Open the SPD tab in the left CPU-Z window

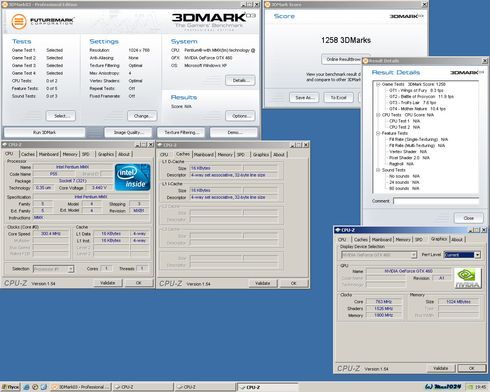pyautogui.click(x=86, y=154)
